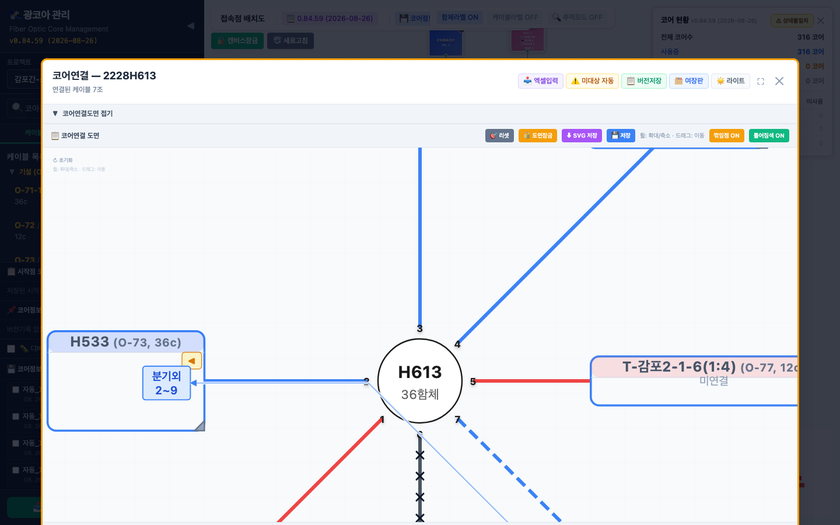This screenshot has width=840, height=525.
Task: Click the 엑셀입력 Excel import button
Action: point(541,81)
